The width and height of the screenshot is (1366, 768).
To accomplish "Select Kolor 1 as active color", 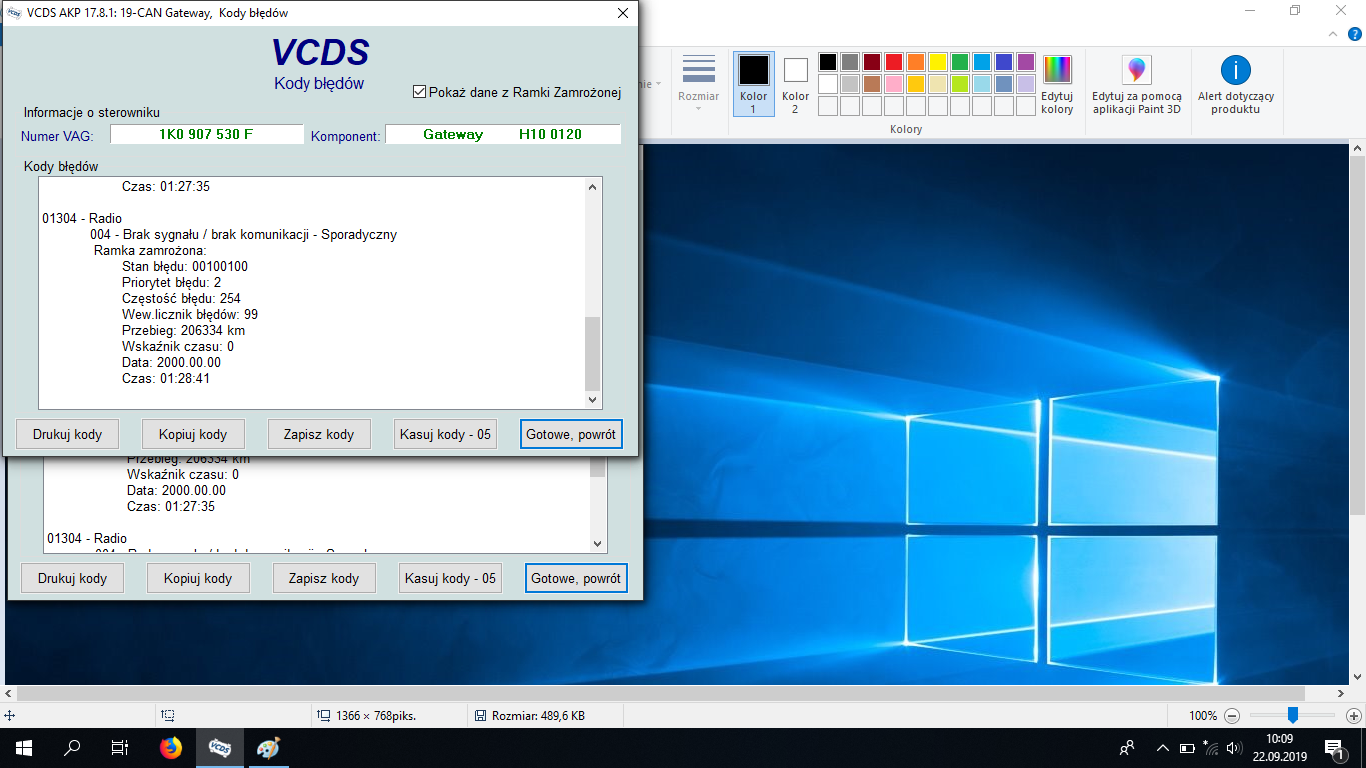I will (753, 84).
